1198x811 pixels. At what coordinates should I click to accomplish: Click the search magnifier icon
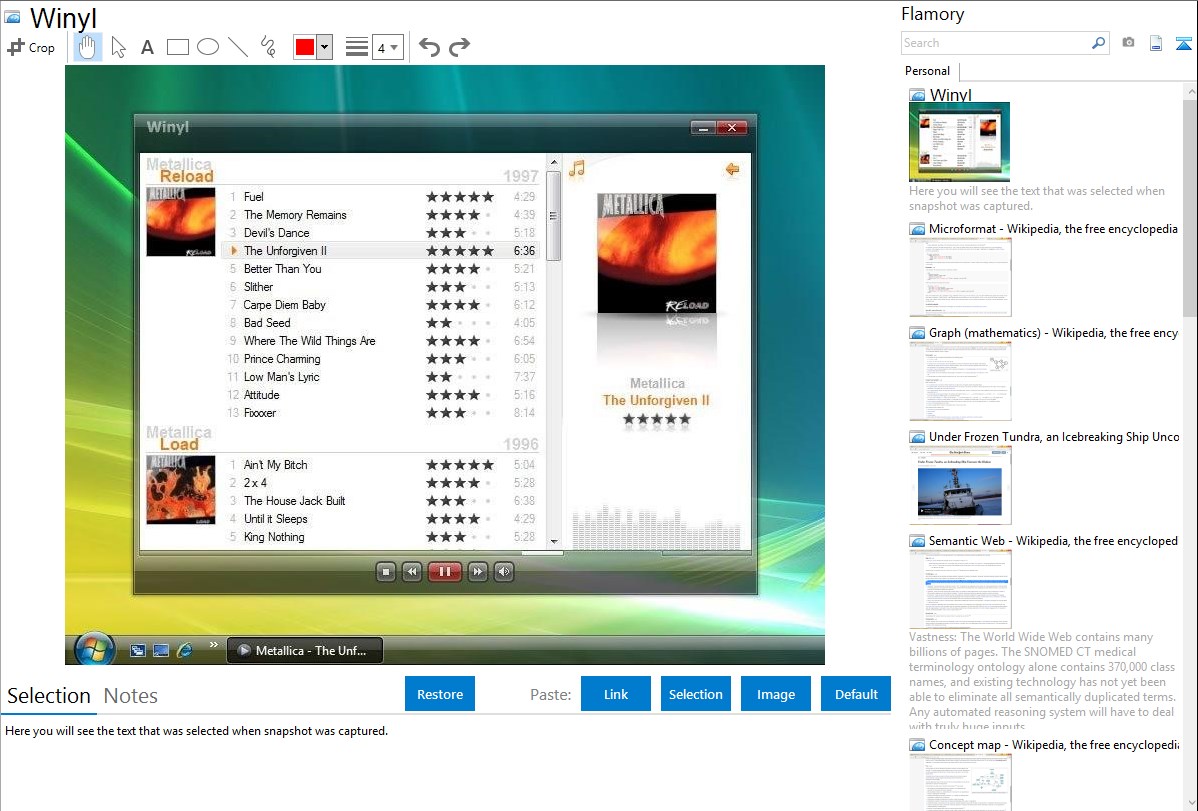1099,43
